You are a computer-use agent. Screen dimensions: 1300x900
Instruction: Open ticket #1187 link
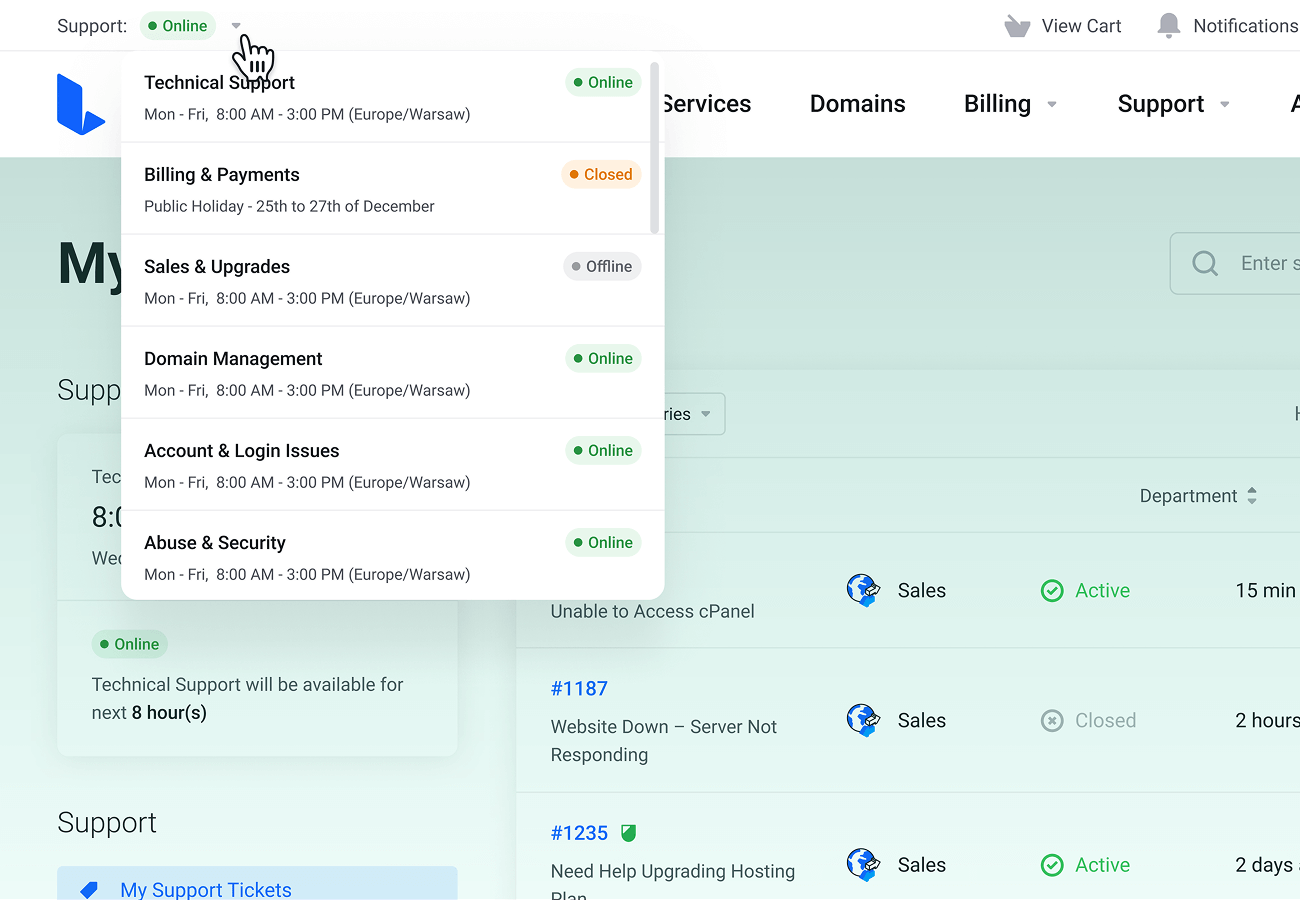pos(579,688)
